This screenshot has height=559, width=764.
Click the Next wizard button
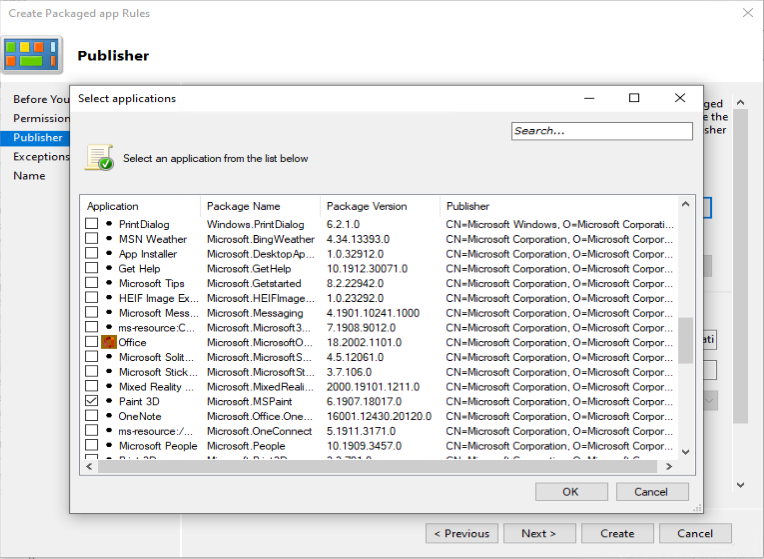coord(539,534)
